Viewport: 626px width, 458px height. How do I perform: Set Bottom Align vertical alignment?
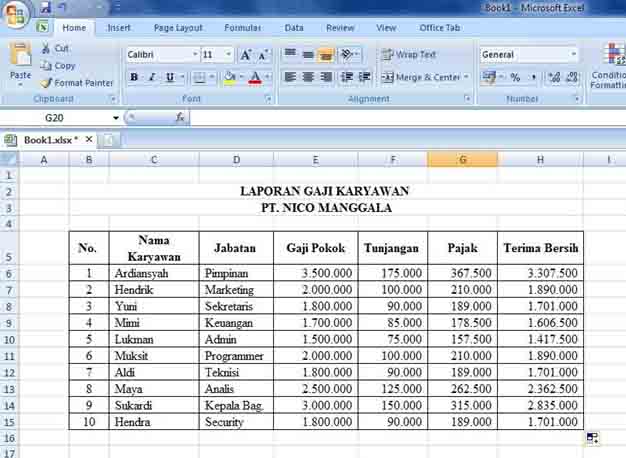[325, 55]
